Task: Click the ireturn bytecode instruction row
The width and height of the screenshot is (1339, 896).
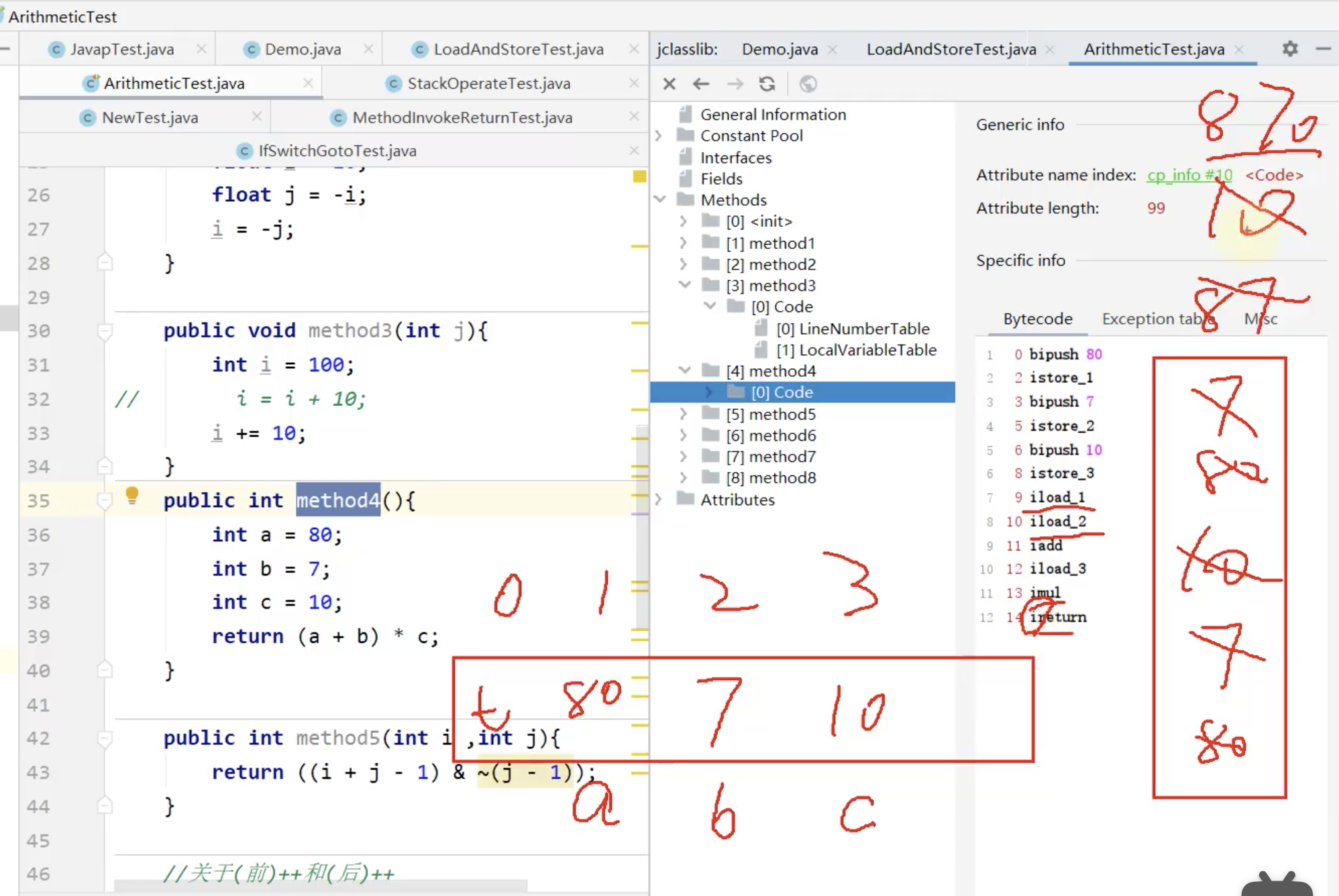Action: 1057,617
